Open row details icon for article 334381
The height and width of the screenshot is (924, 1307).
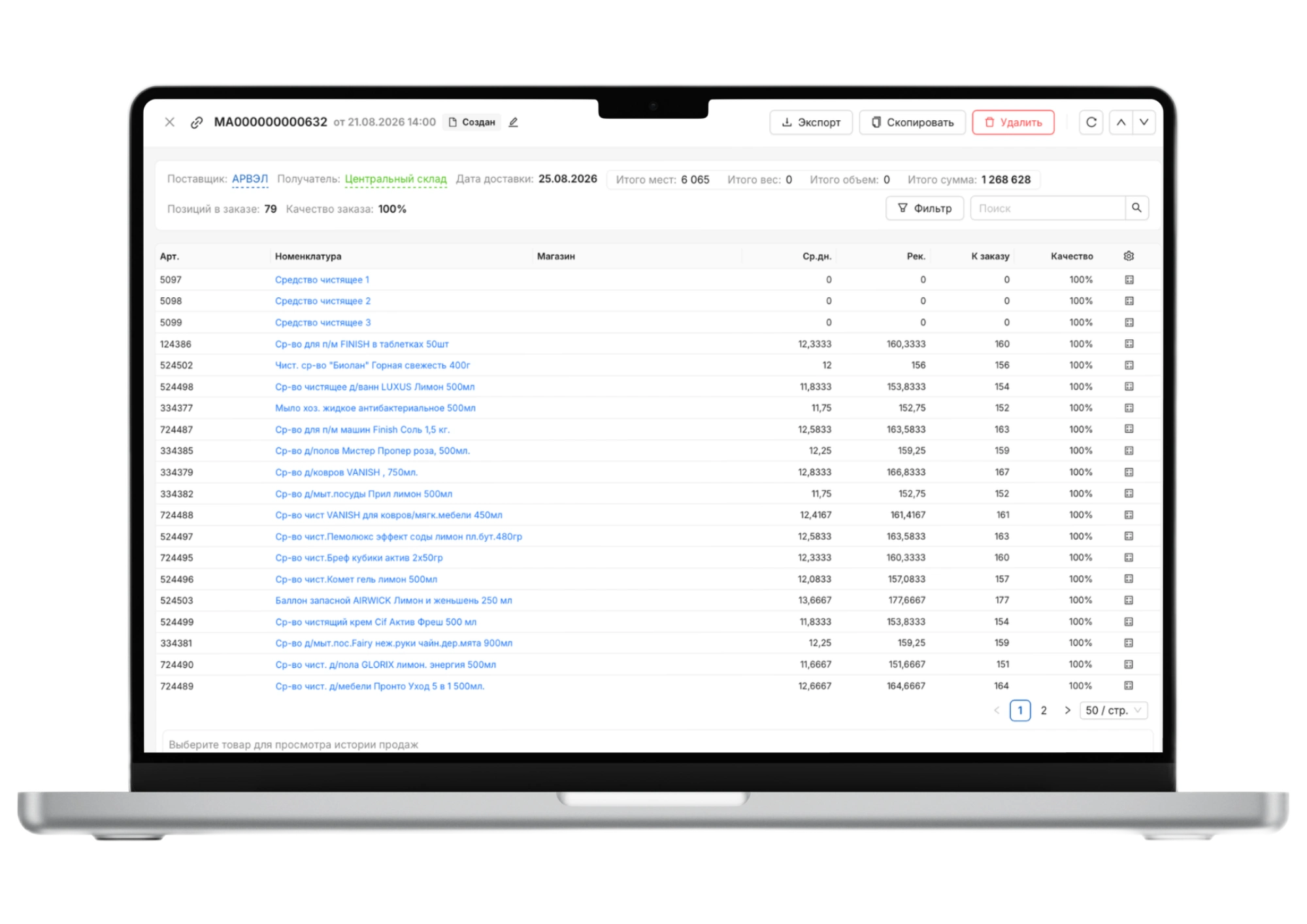pos(1129,643)
